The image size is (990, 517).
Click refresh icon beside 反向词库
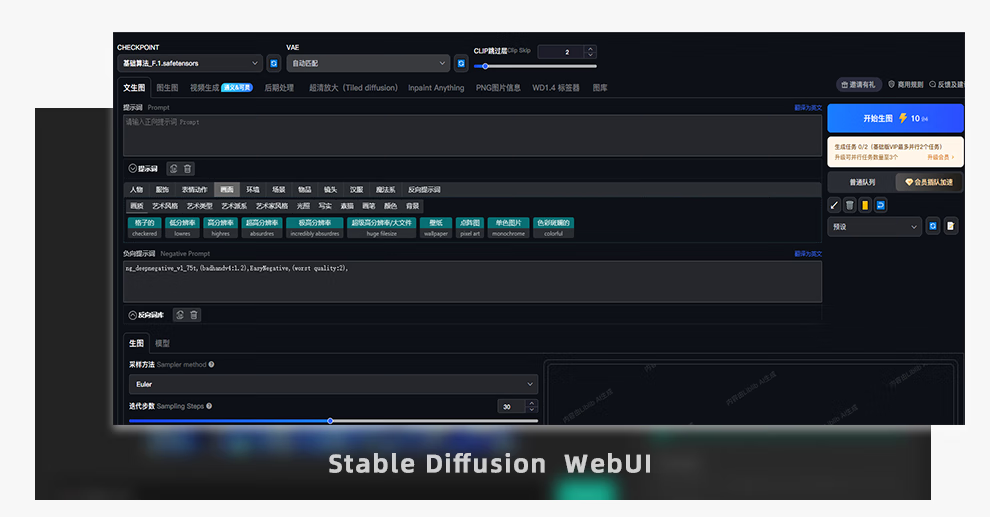pyautogui.click(x=180, y=314)
